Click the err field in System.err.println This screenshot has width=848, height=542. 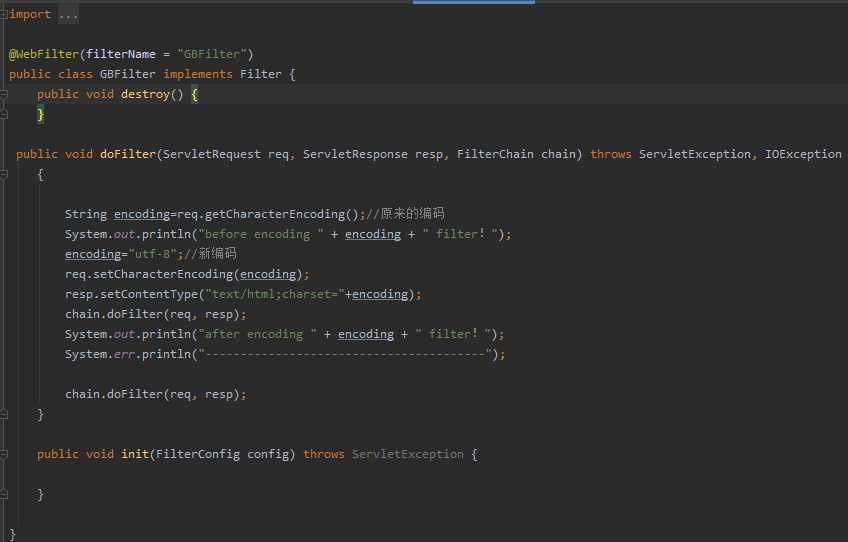pos(124,354)
